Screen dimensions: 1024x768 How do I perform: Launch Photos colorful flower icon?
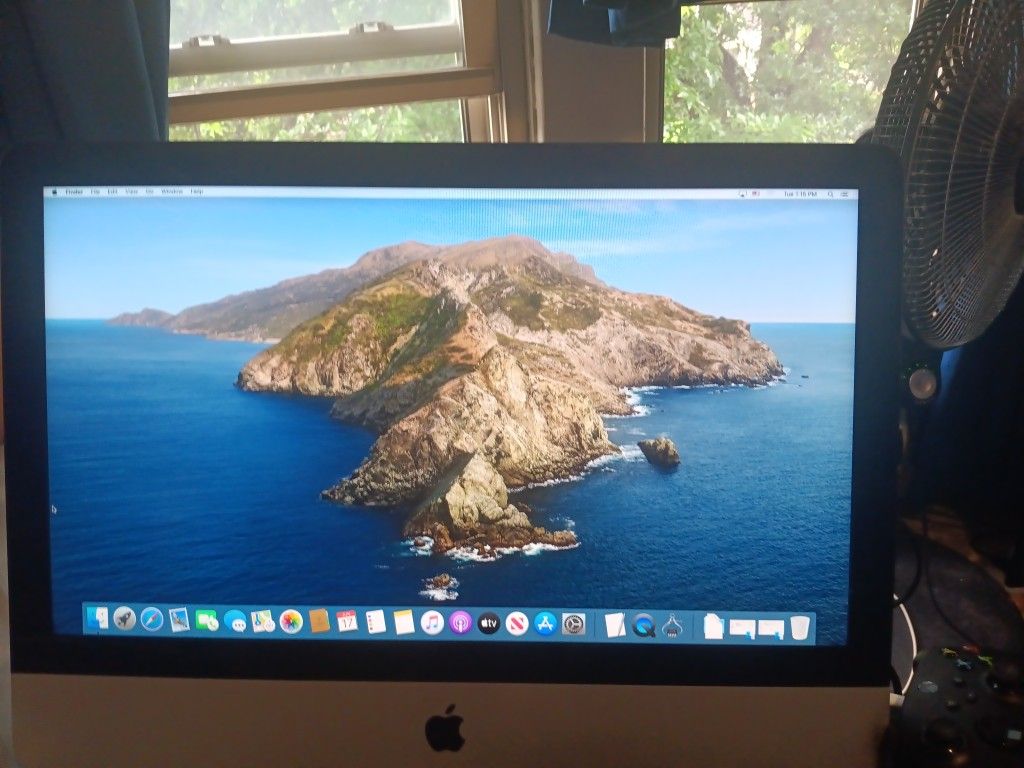pyautogui.click(x=291, y=621)
